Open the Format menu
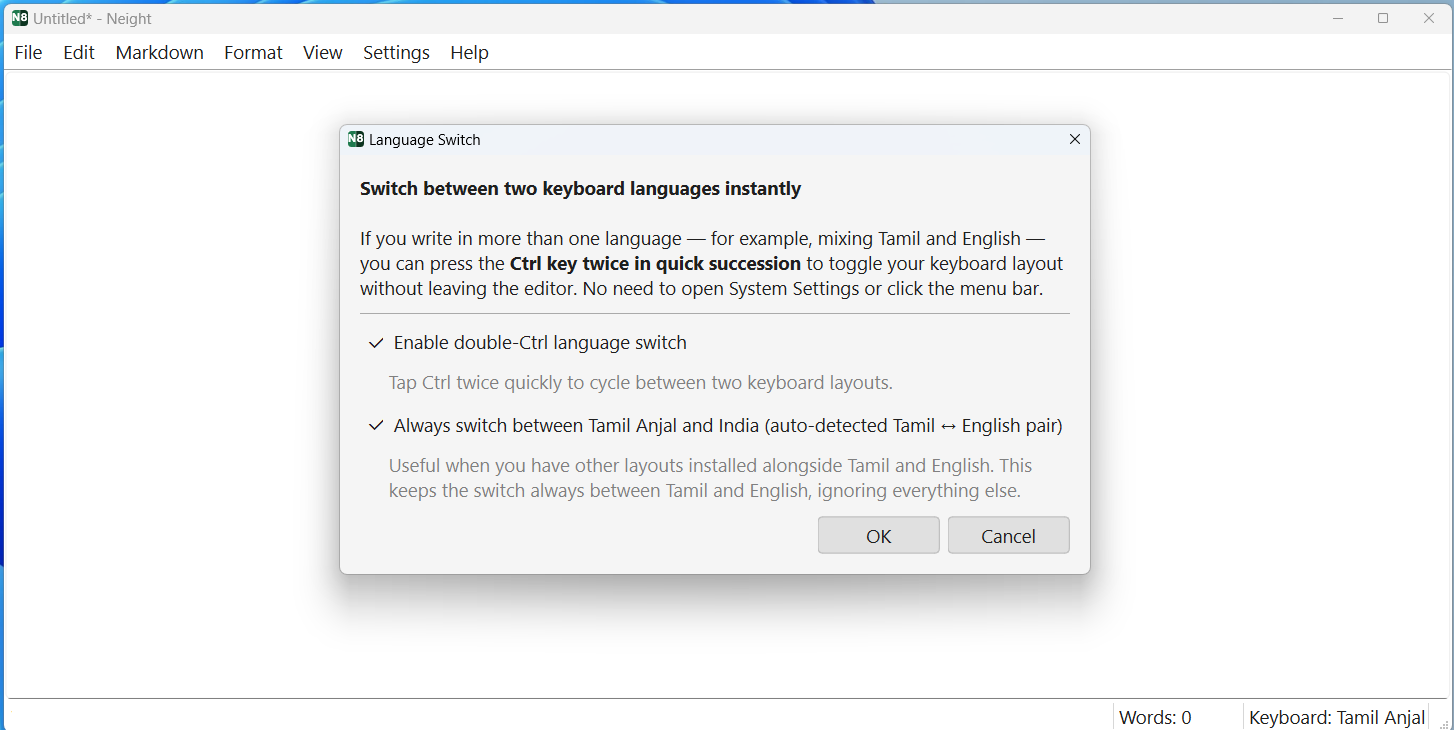 pos(253,53)
